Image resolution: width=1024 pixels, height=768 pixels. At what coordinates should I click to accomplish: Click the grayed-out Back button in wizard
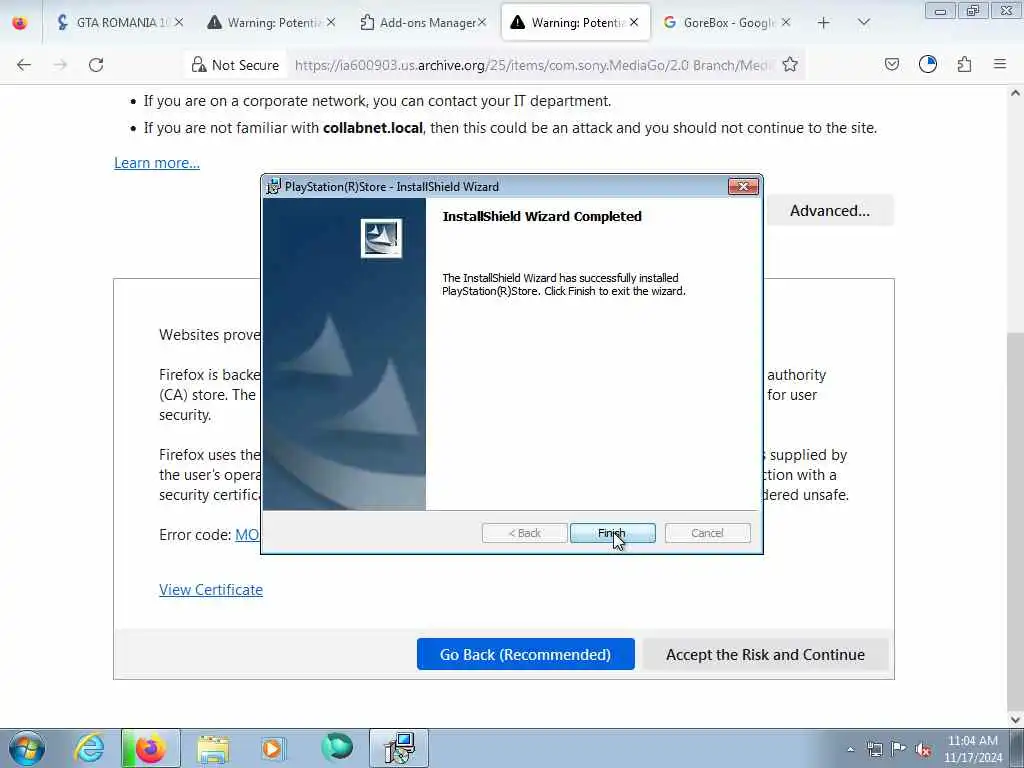pos(524,533)
